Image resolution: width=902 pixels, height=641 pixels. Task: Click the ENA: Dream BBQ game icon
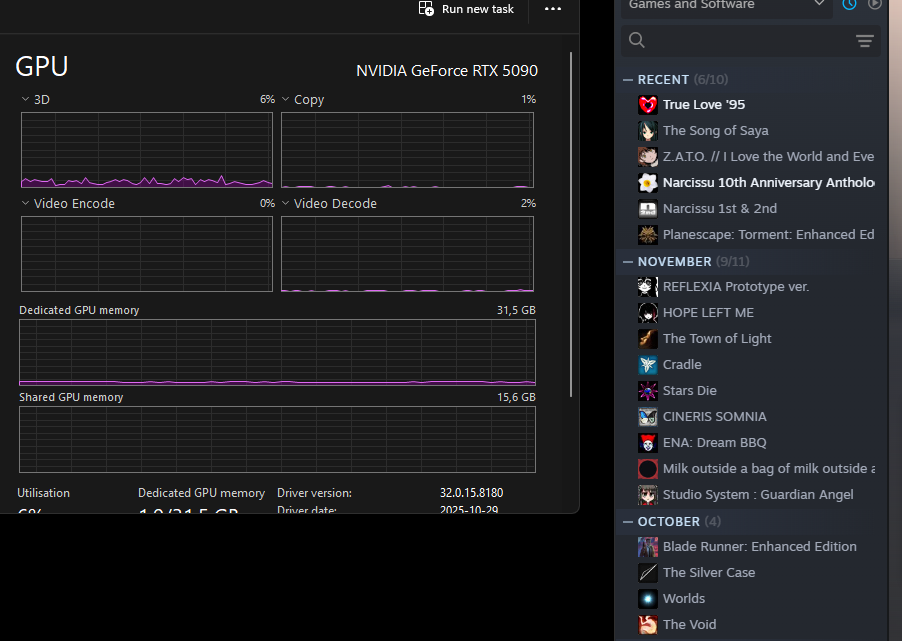tap(648, 442)
